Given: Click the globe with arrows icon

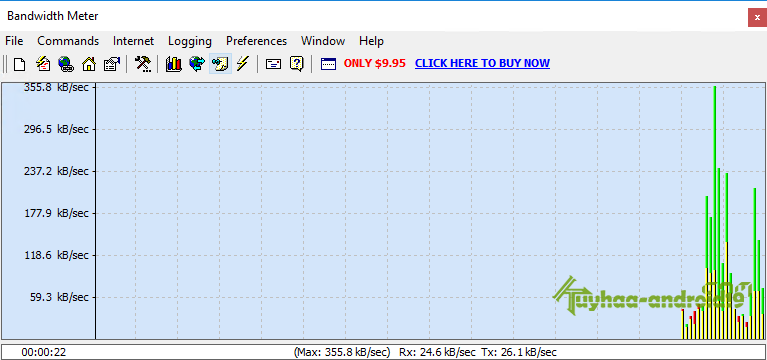Looking at the screenshot, I should click(197, 64).
